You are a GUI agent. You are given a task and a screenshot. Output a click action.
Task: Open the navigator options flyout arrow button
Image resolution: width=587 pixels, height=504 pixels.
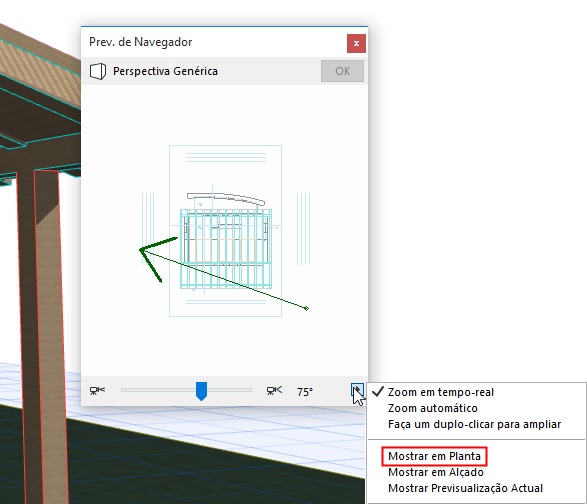click(357, 390)
